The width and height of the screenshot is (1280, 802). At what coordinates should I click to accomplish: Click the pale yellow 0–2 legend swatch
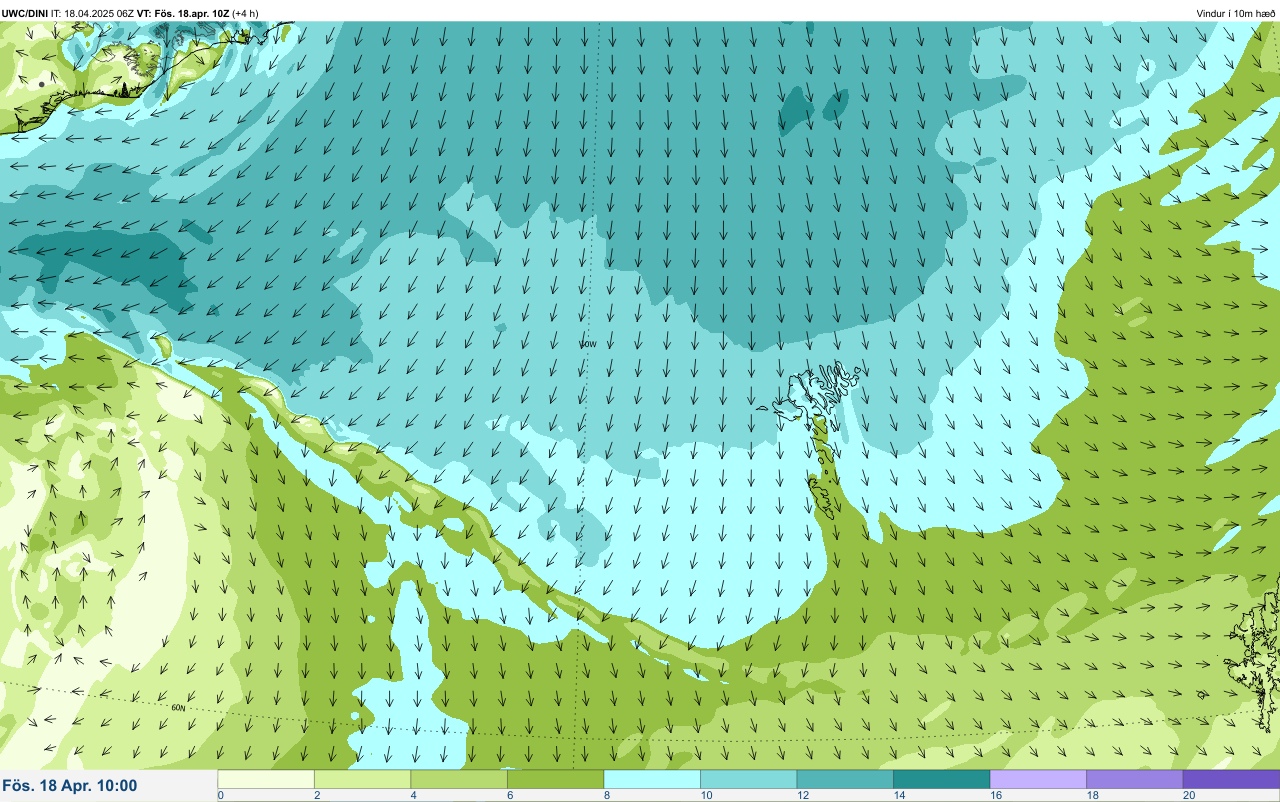[266, 779]
